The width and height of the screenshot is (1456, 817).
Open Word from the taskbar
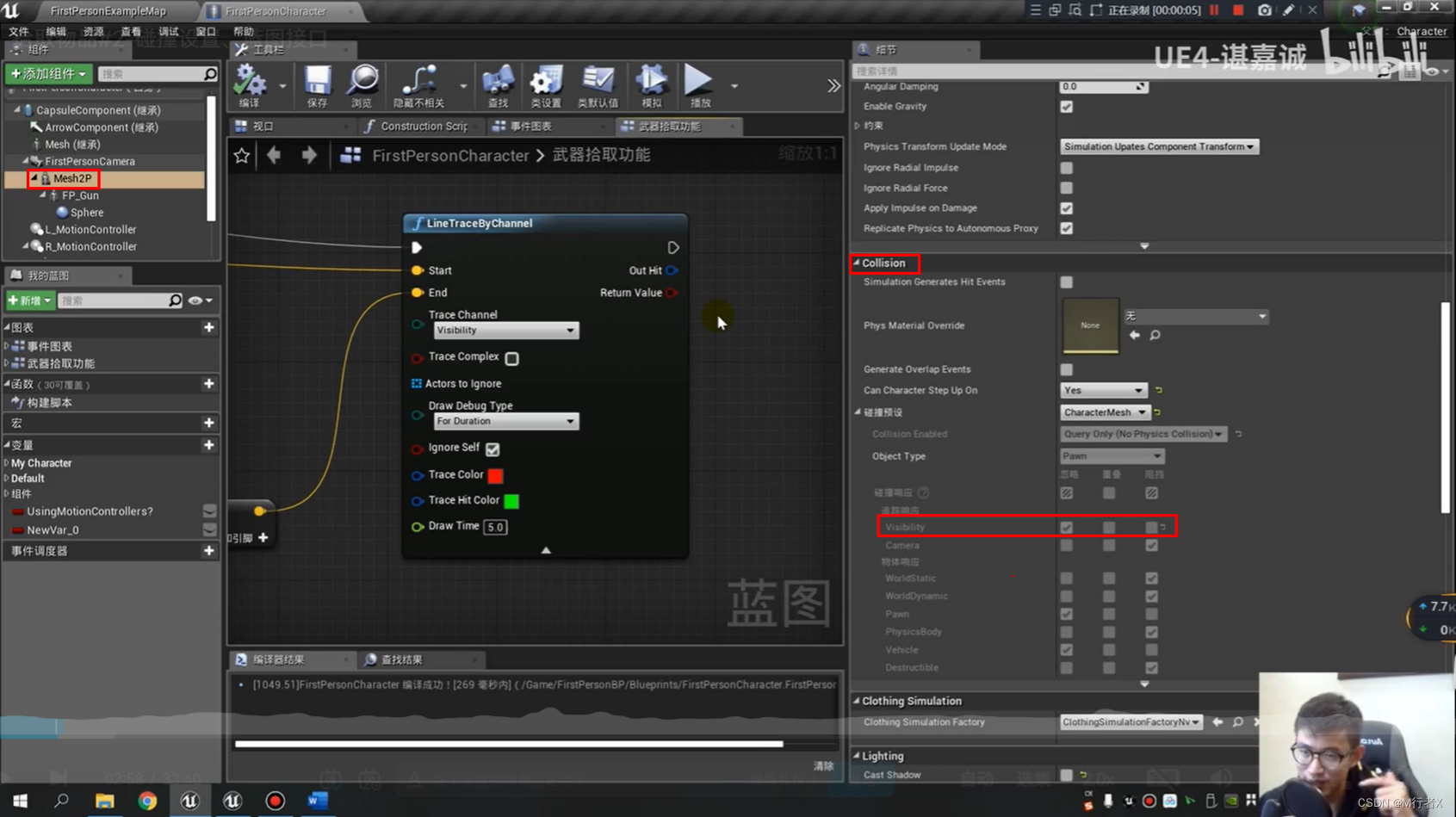[317, 801]
